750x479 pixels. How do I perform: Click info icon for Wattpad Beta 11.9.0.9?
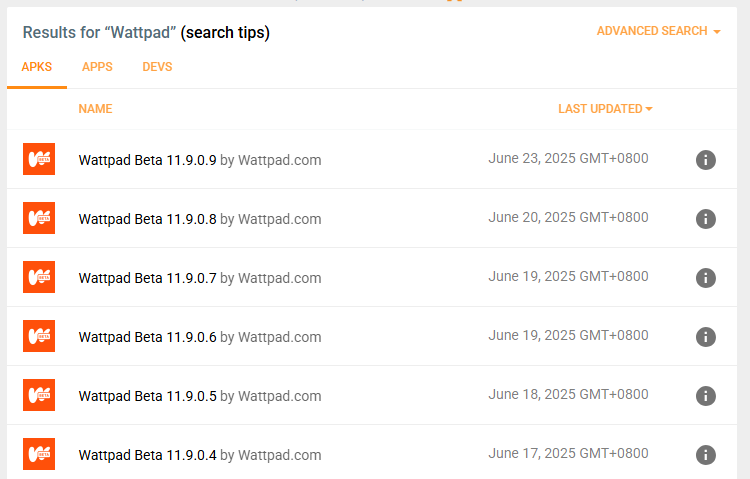[x=705, y=160]
